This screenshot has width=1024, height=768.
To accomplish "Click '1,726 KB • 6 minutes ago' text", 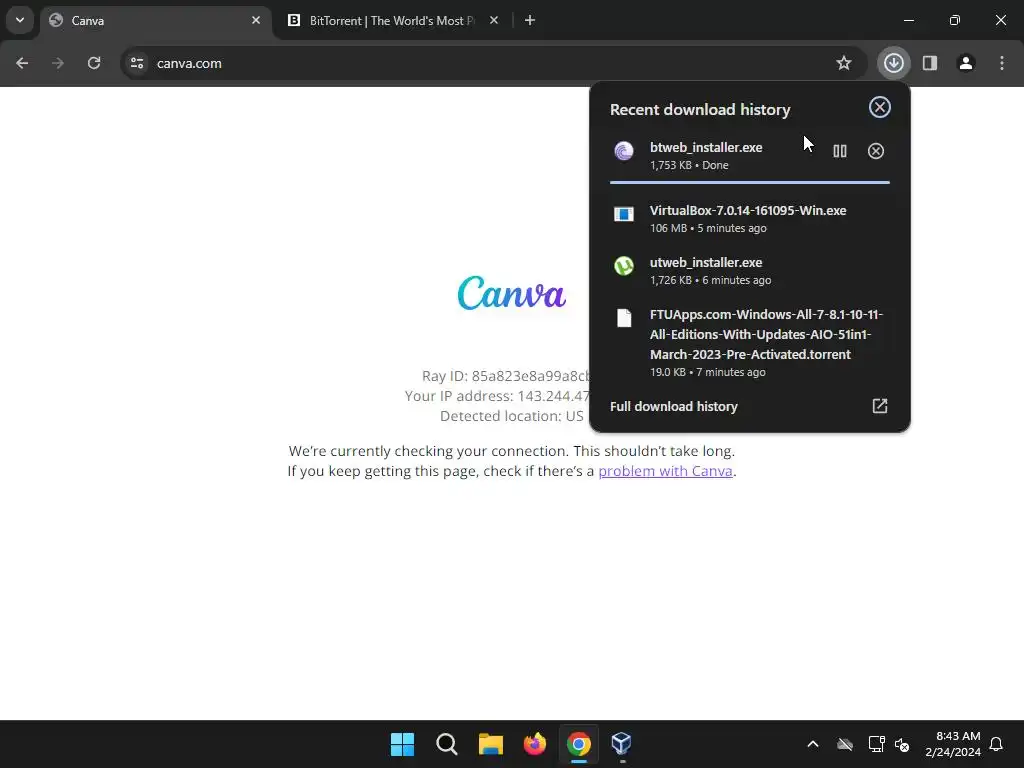I will (x=711, y=280).
